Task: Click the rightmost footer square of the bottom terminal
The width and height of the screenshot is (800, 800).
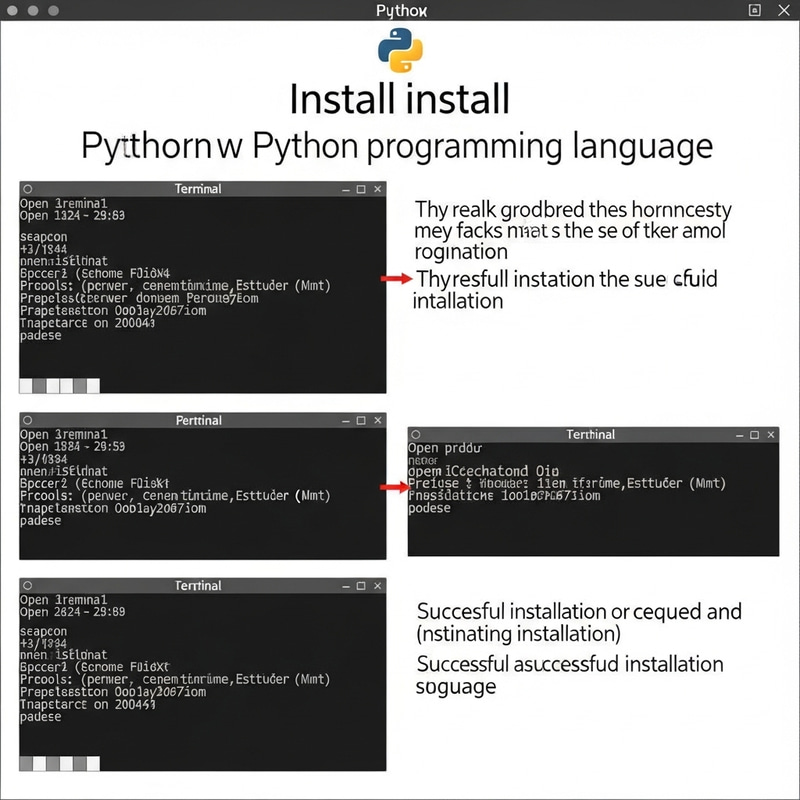Action: [94, 764]
